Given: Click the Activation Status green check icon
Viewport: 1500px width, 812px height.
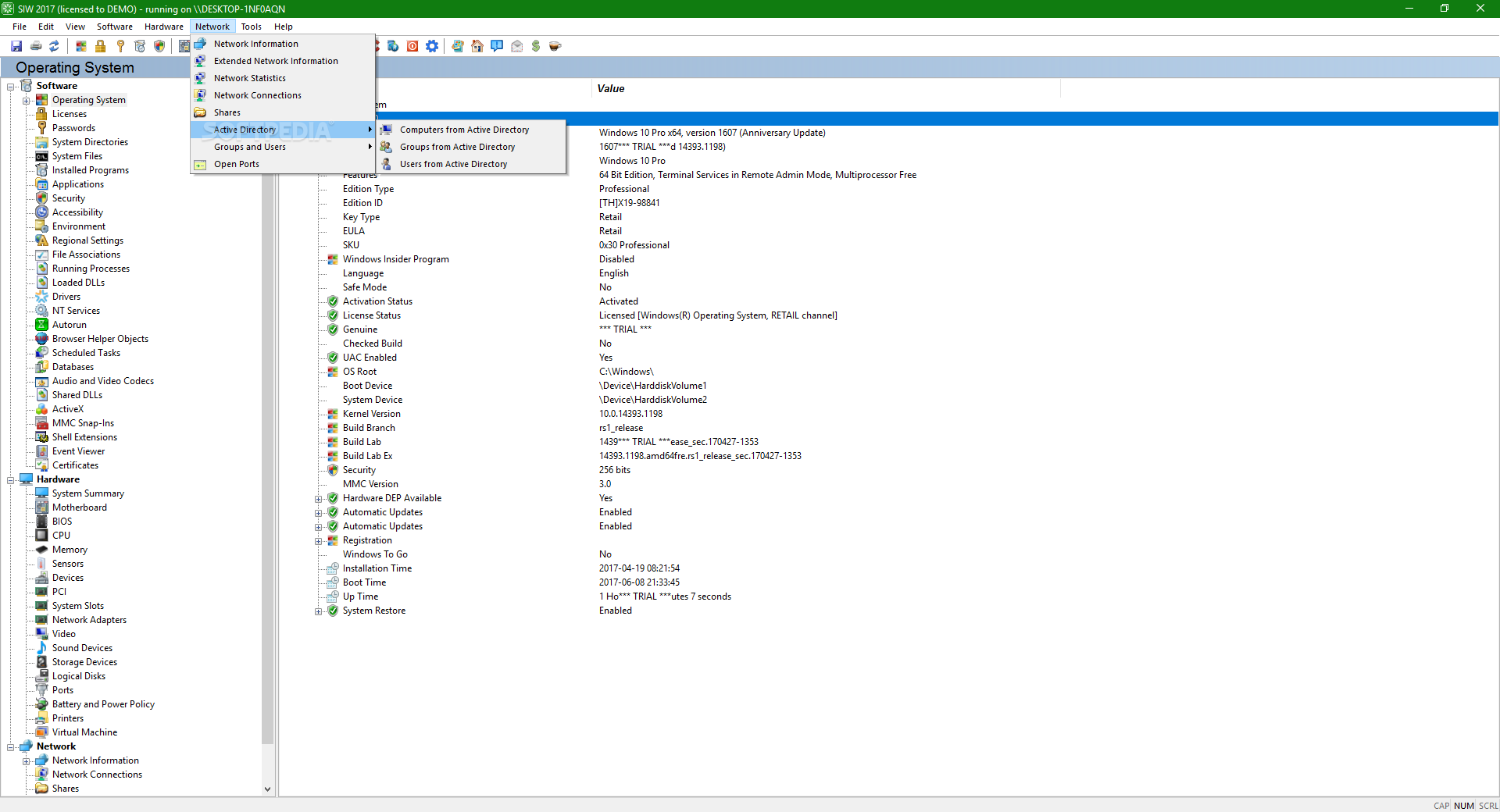Looking at the screenshot, I should [x=333, y=301].
